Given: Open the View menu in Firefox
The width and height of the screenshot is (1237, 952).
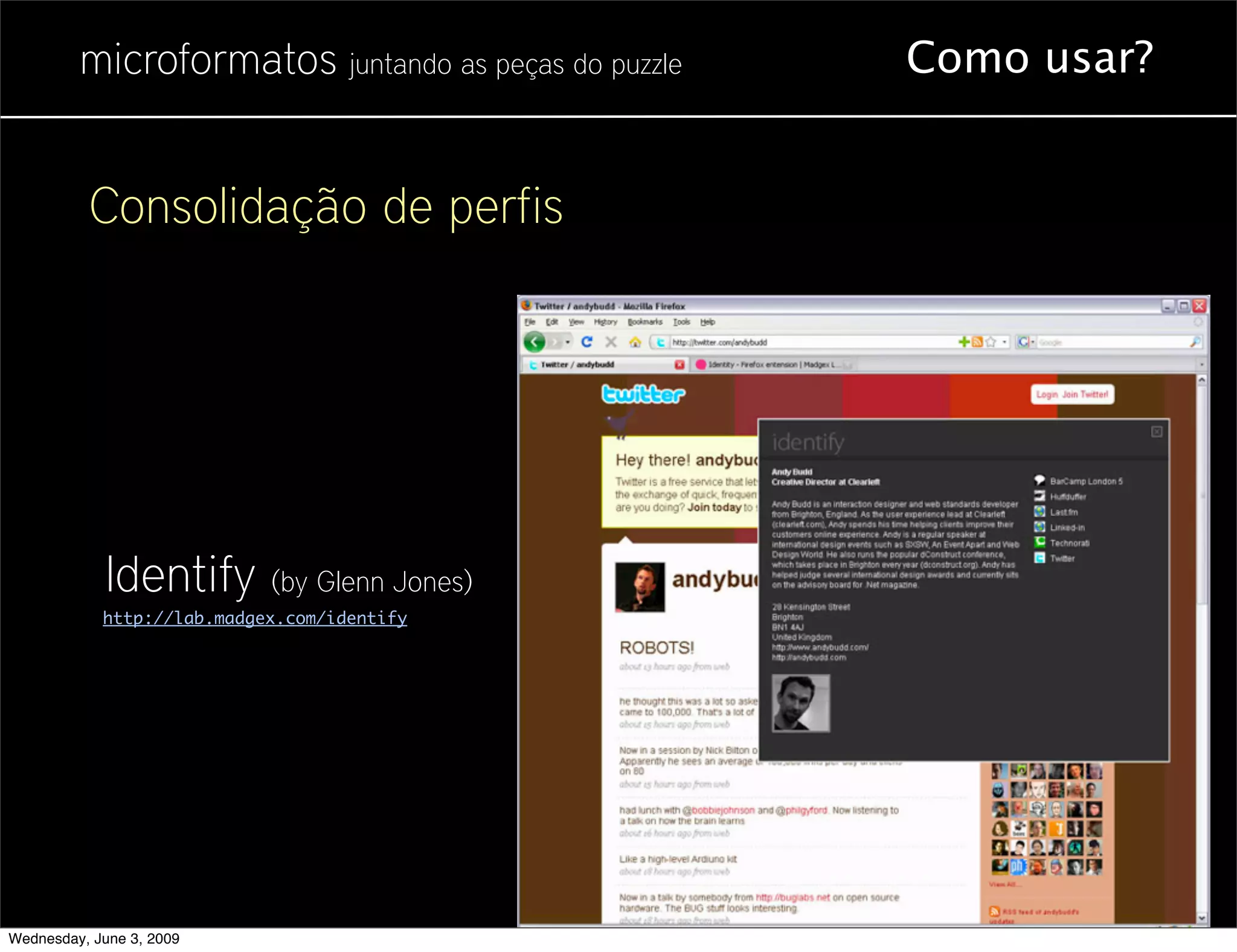Looking at the screenshot, I should tap(576, 322).
